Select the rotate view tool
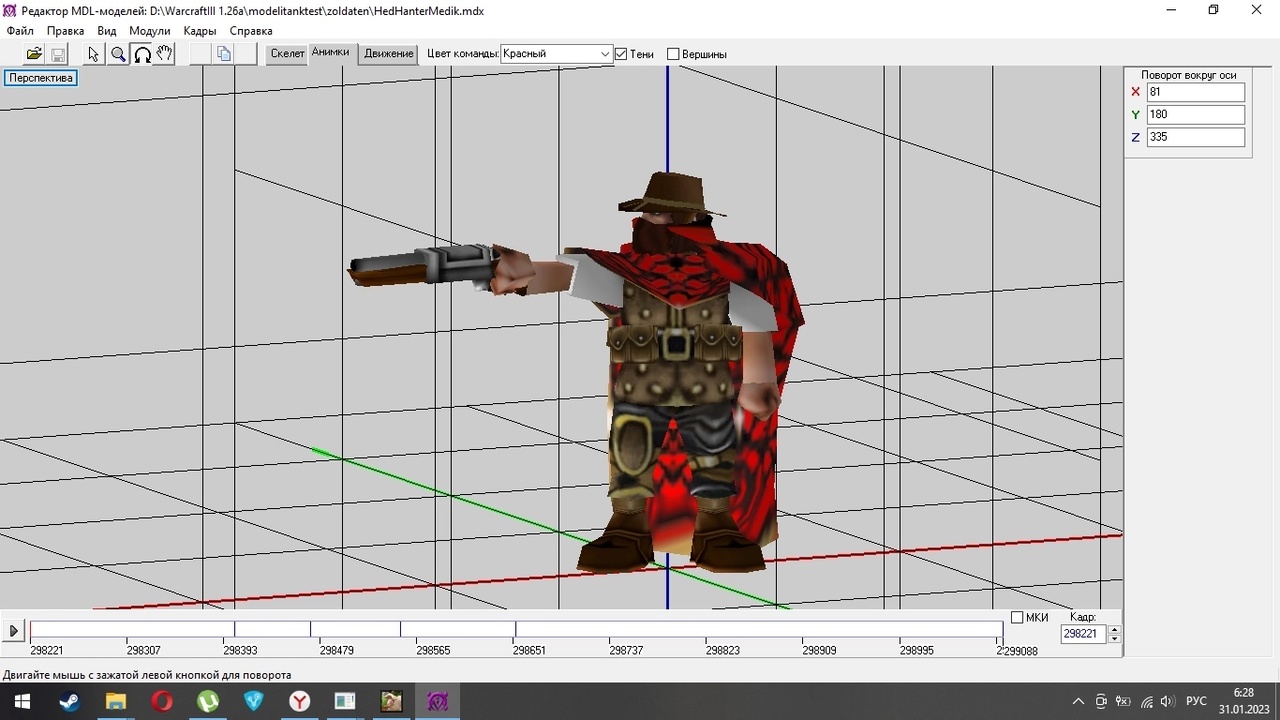Viewport: 1280px width, 720px height. 142,54
